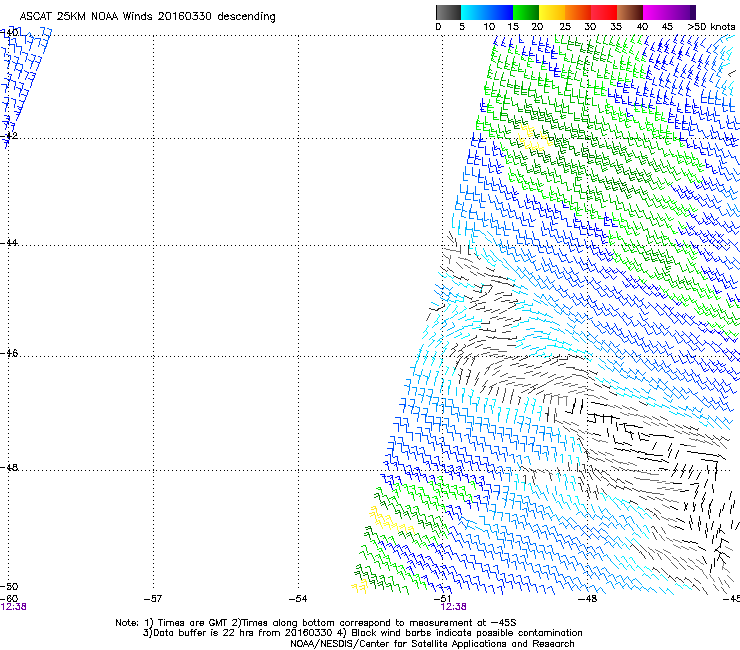740x650 pixels.
Task: Click the yellow 20-25 knots color segment
Action: tap(552, 12)
